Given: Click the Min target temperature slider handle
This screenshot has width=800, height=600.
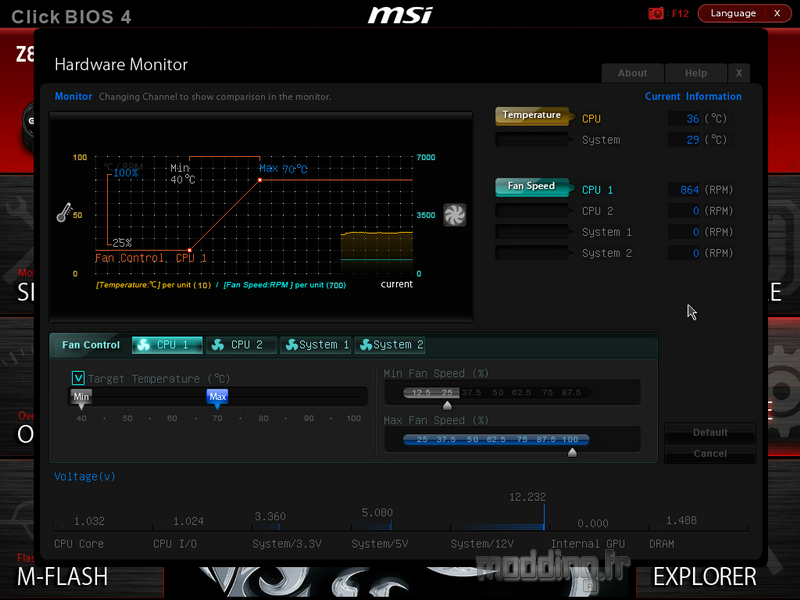Looking at the screenshot, I should (x=81, y=398).
